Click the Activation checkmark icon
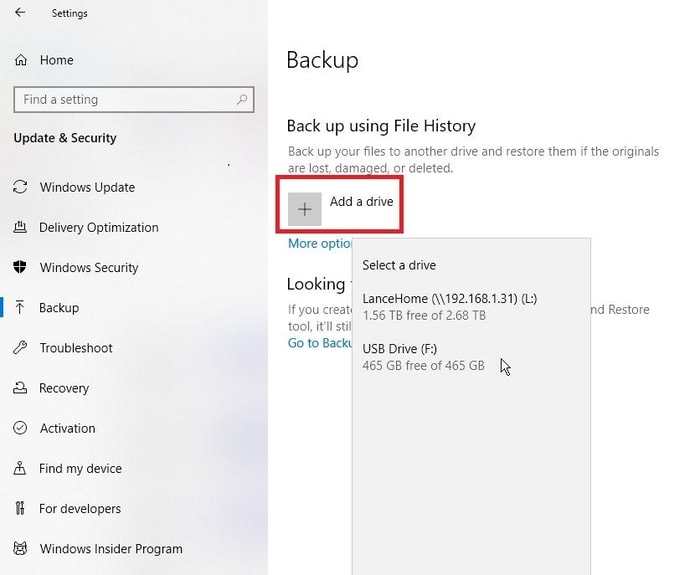 click(x=20, y=428)
